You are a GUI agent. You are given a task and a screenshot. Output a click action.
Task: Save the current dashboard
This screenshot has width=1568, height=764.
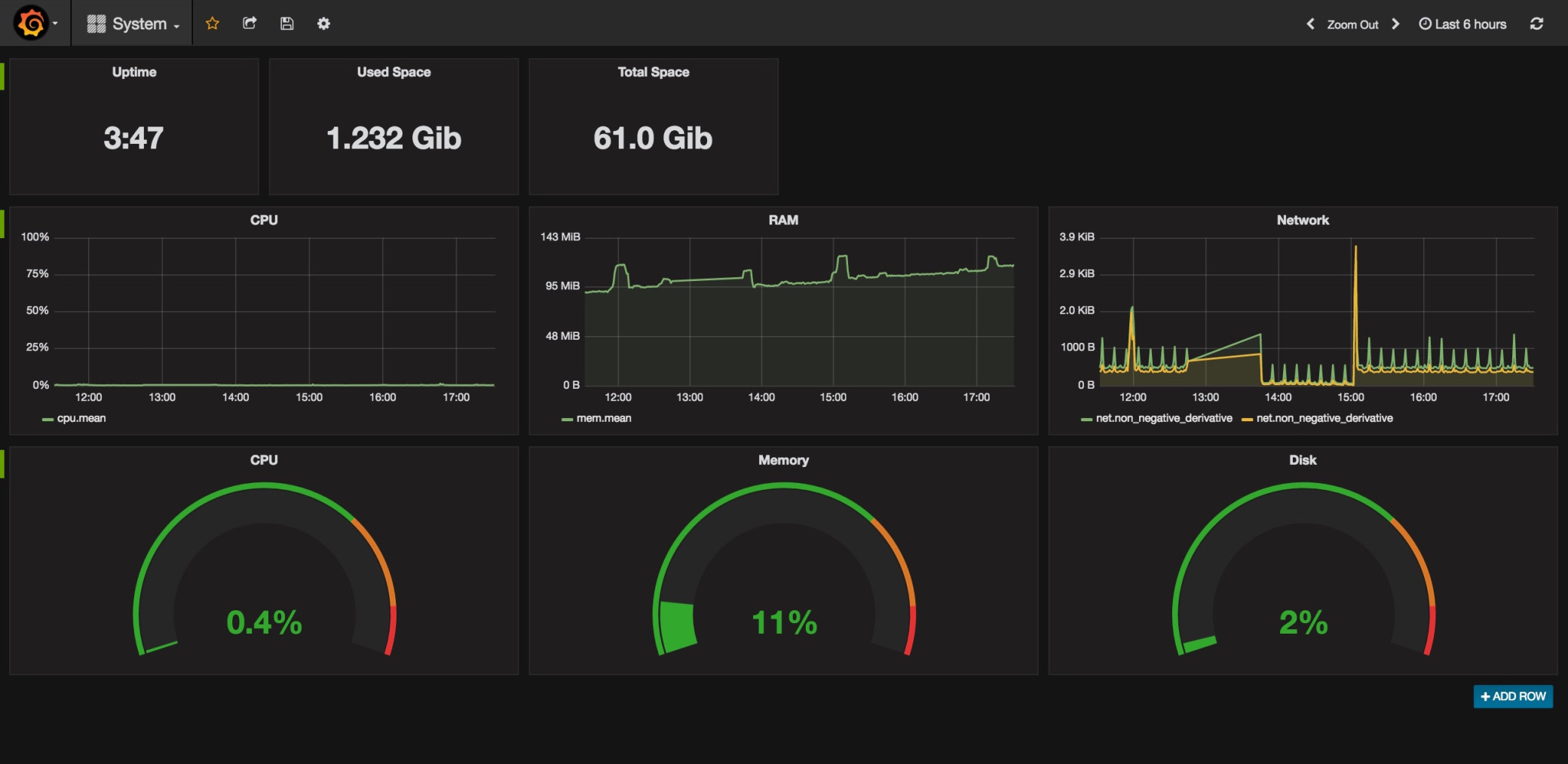click(286, 23)
